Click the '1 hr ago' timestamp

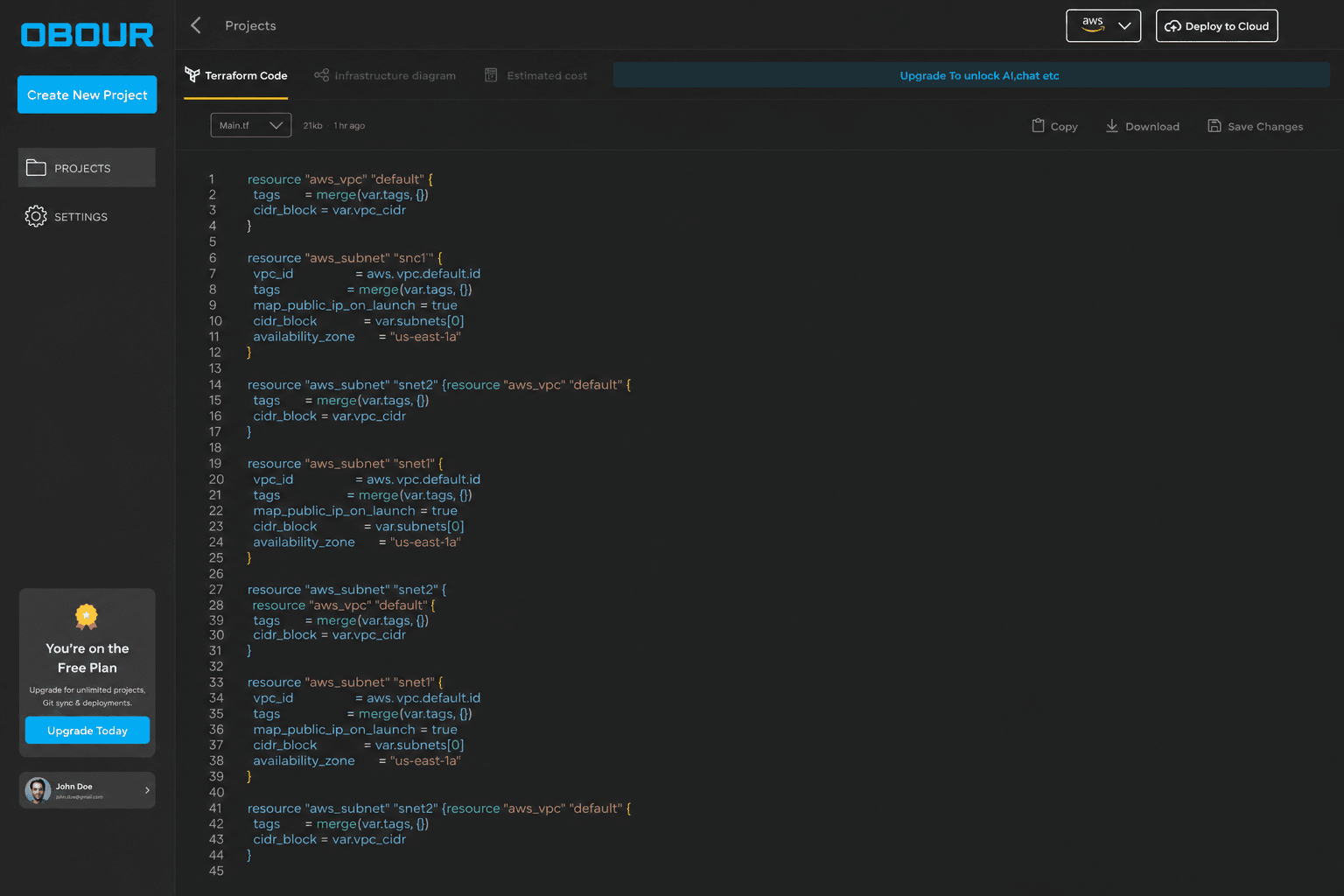pos(349,126)
